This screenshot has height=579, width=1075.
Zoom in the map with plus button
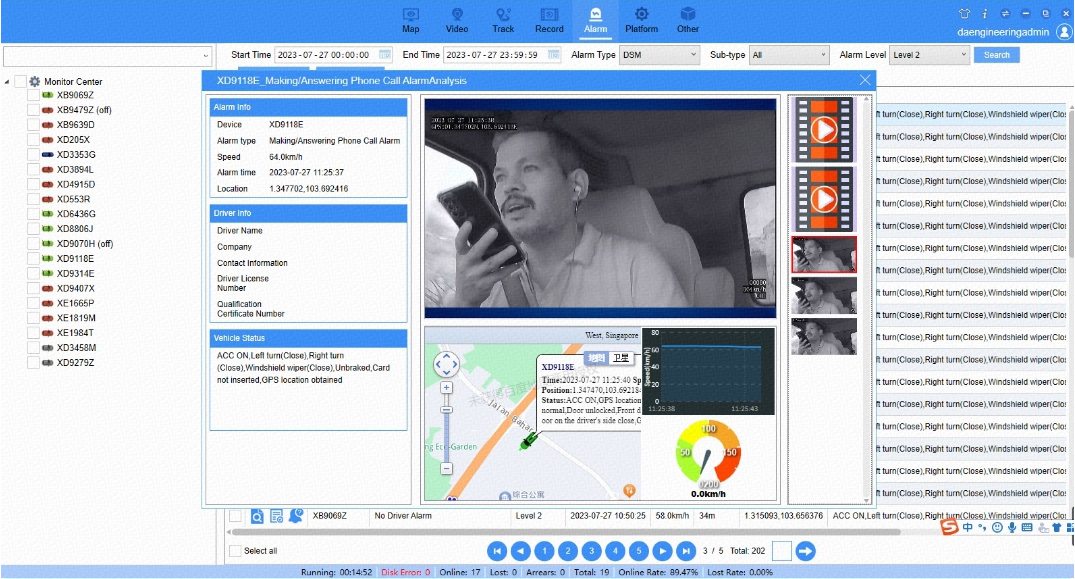446,388
